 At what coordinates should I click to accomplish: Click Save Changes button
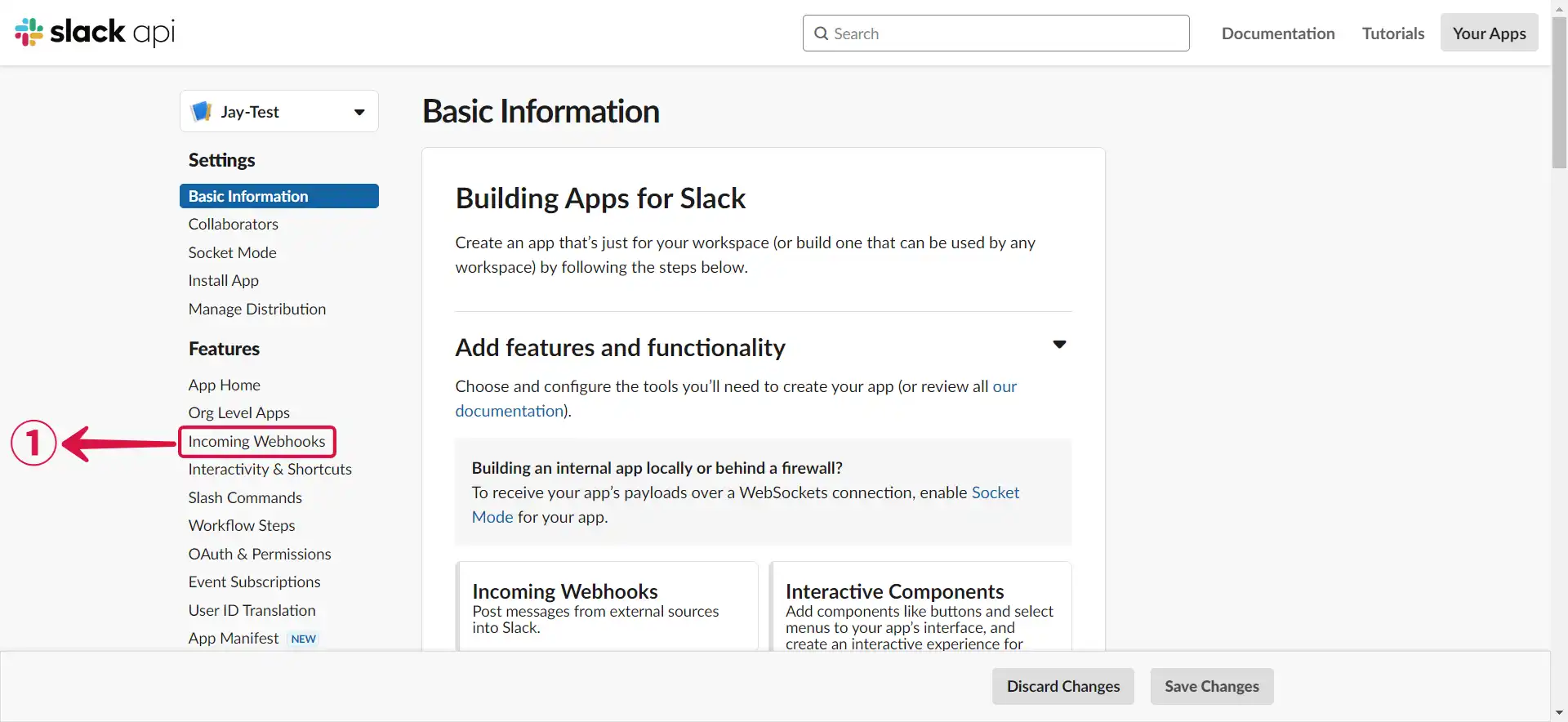[1212, 686]
